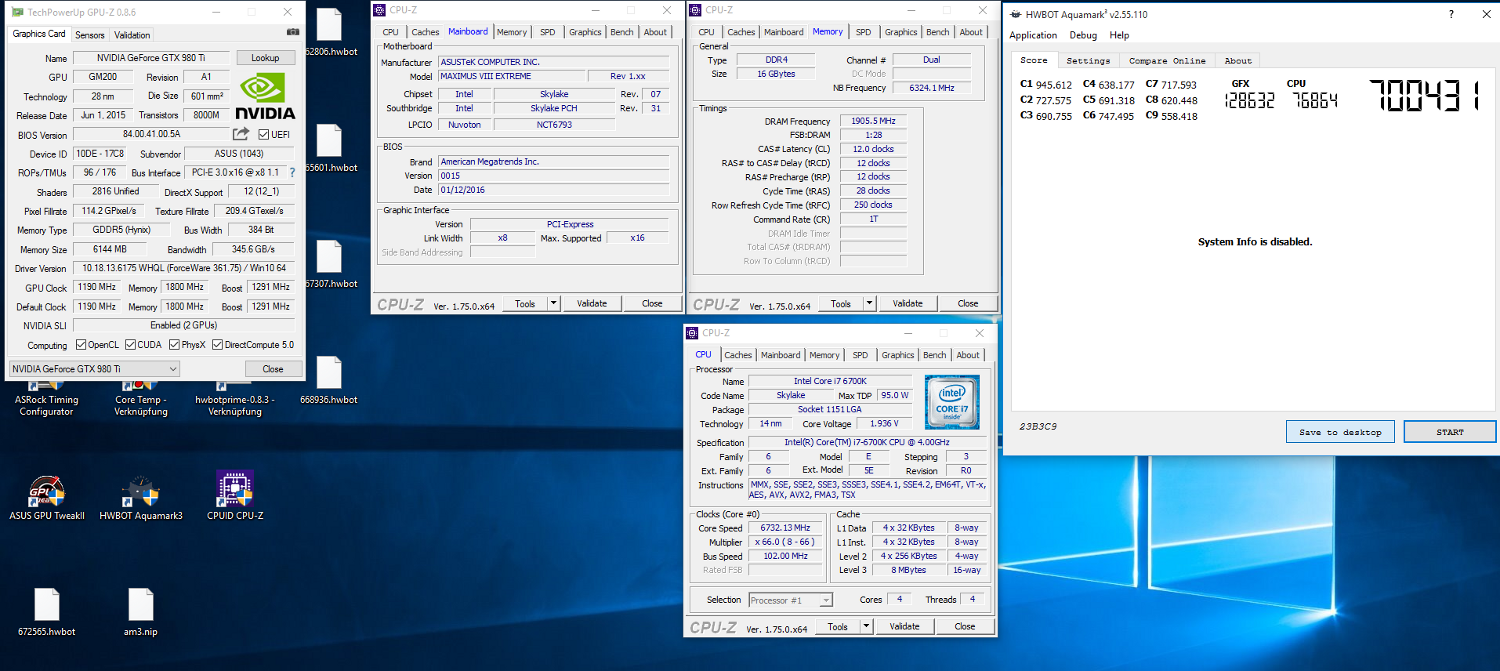Click Validate in the CPU-Z Memory window
This screenshot has height=671, width=1500.
(x=908, y=303)
